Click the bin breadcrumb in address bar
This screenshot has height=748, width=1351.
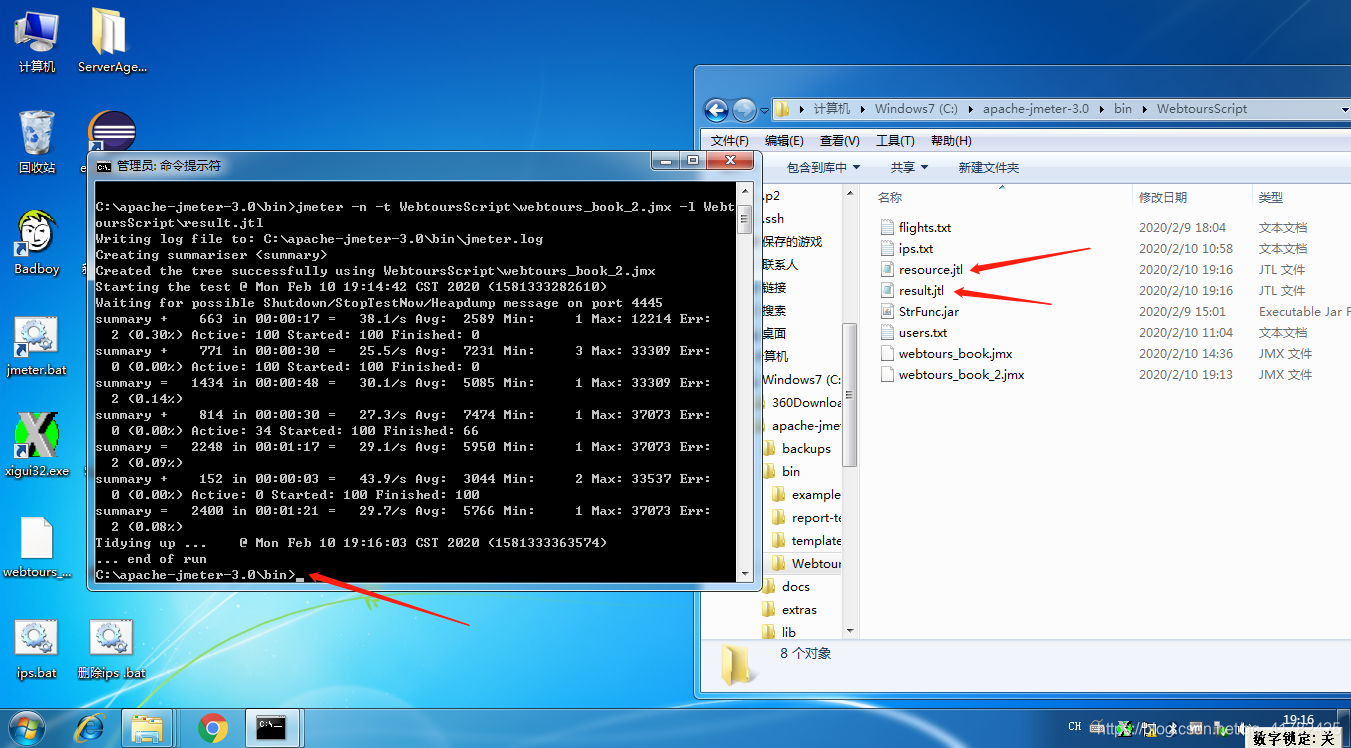coord(1123,109)
